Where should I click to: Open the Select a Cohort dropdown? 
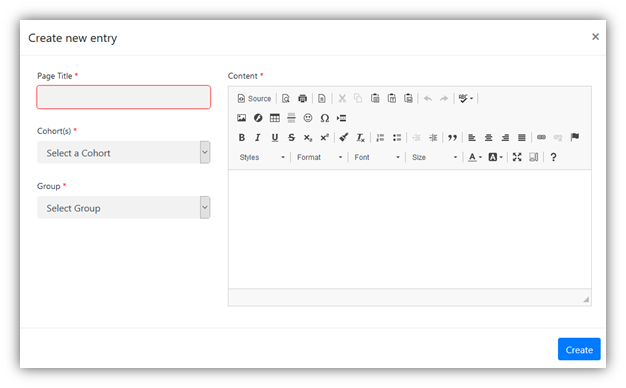(x=123, y=152)
